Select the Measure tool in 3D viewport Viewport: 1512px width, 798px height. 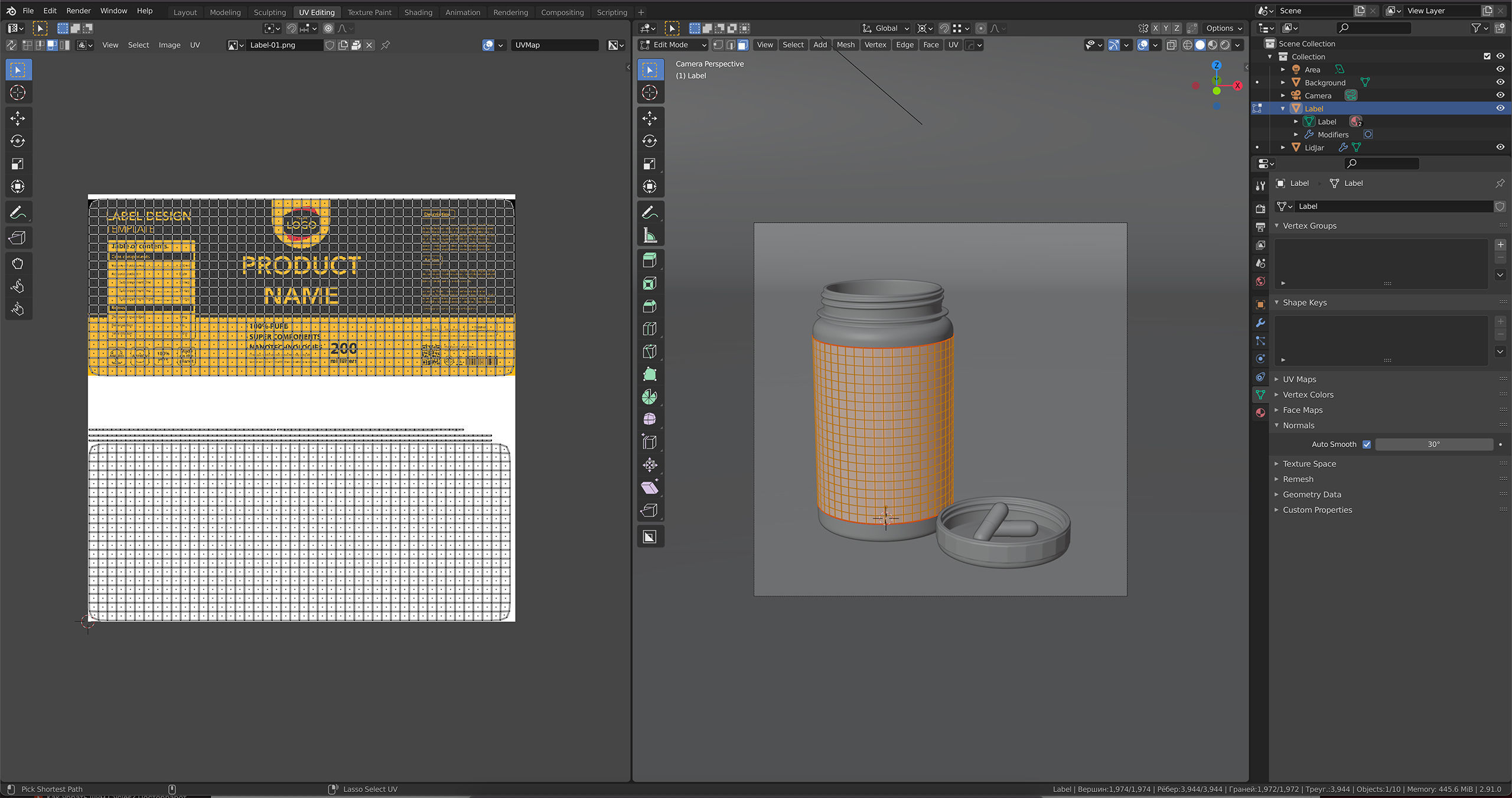pos(650,236)
